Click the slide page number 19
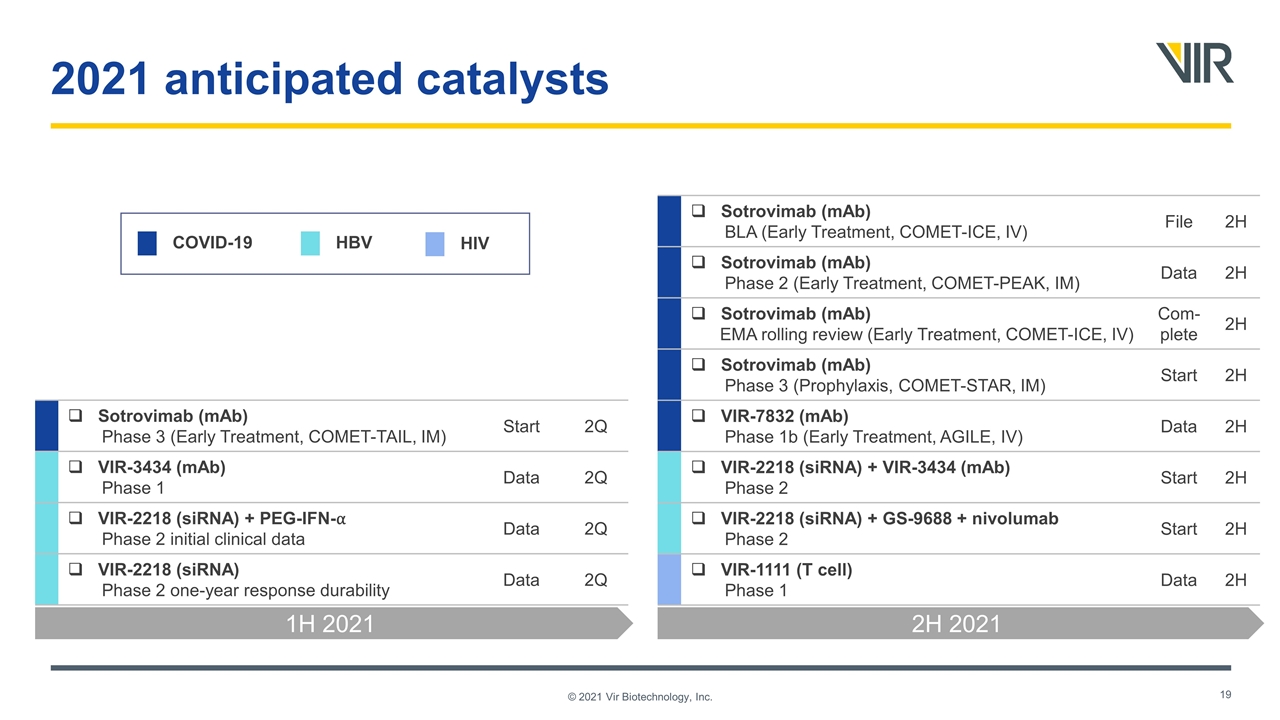This screenshot has width=1280, height=720. [x=1225, y=694]
